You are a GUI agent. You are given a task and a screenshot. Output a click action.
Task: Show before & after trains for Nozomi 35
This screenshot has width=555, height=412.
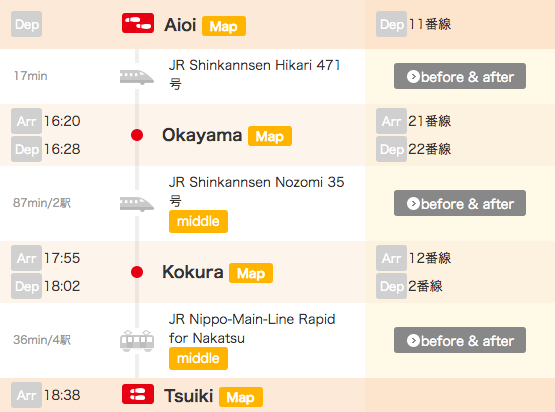click(460, 203)
